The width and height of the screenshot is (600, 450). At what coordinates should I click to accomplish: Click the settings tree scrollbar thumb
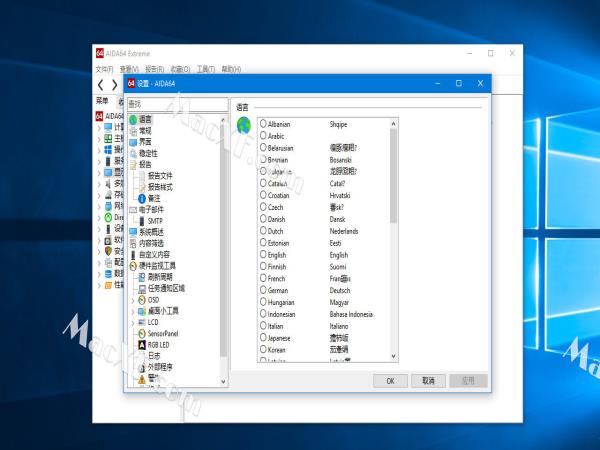coord(223,240)
